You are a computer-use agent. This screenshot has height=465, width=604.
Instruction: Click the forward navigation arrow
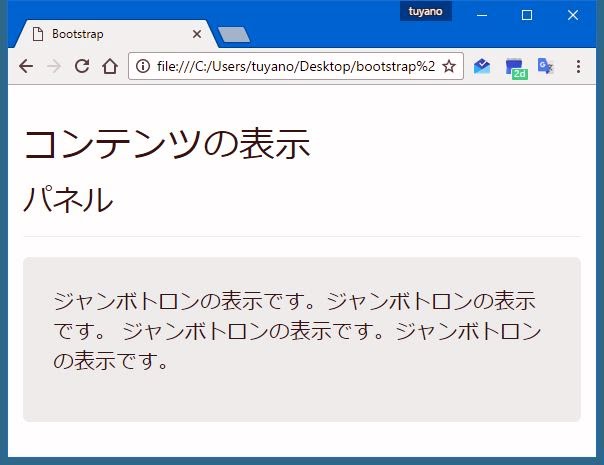coord(54,66)
